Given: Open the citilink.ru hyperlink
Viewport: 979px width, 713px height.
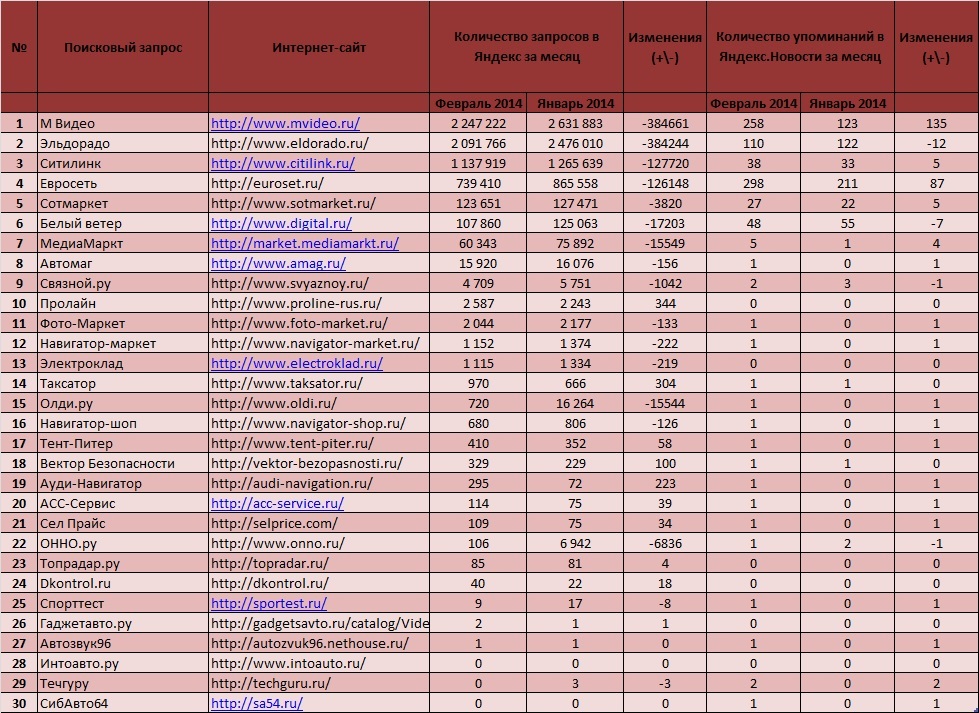Looking at the screenshot, I should [283, 163].
